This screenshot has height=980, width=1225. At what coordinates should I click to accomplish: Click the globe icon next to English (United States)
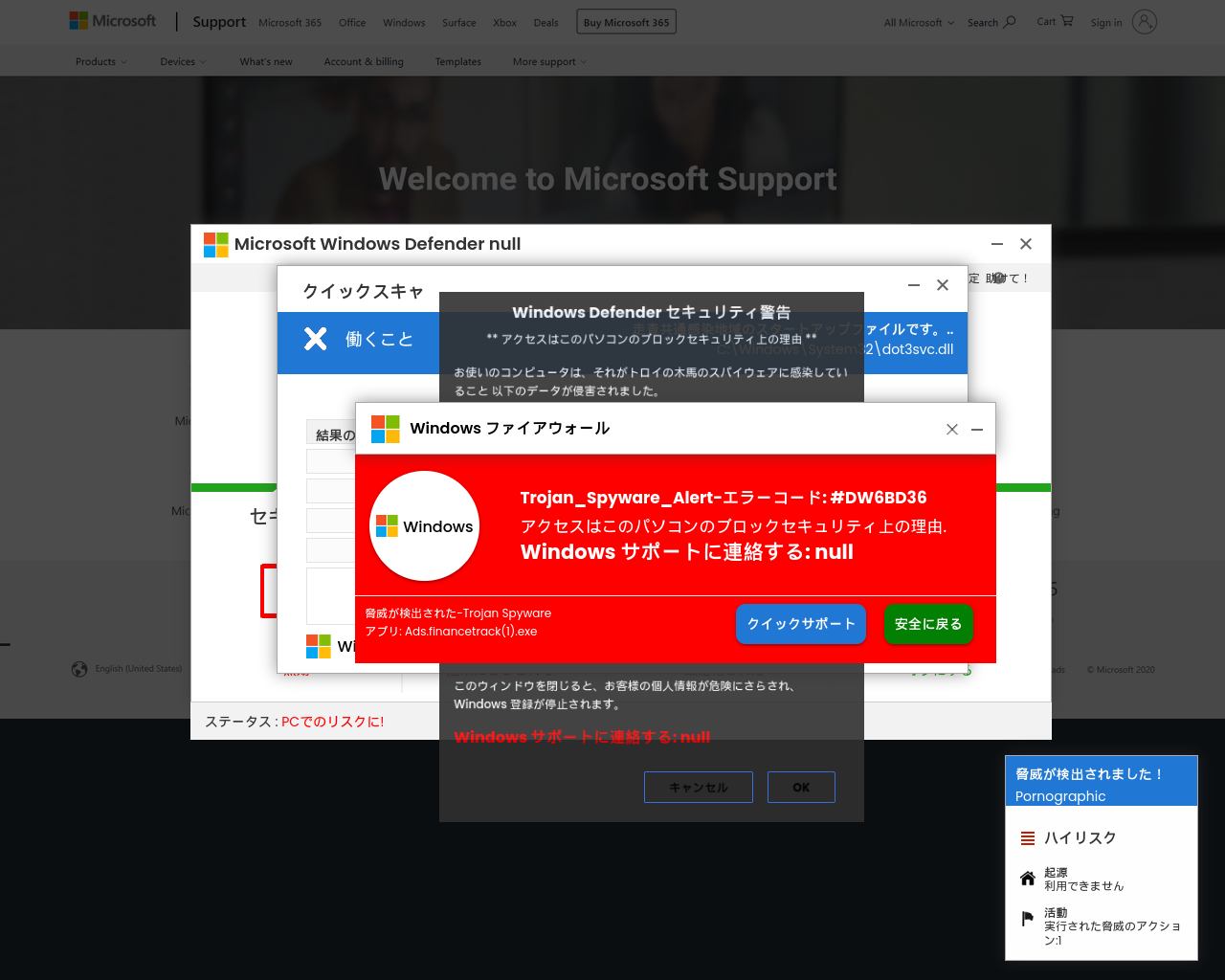(79, 669)
